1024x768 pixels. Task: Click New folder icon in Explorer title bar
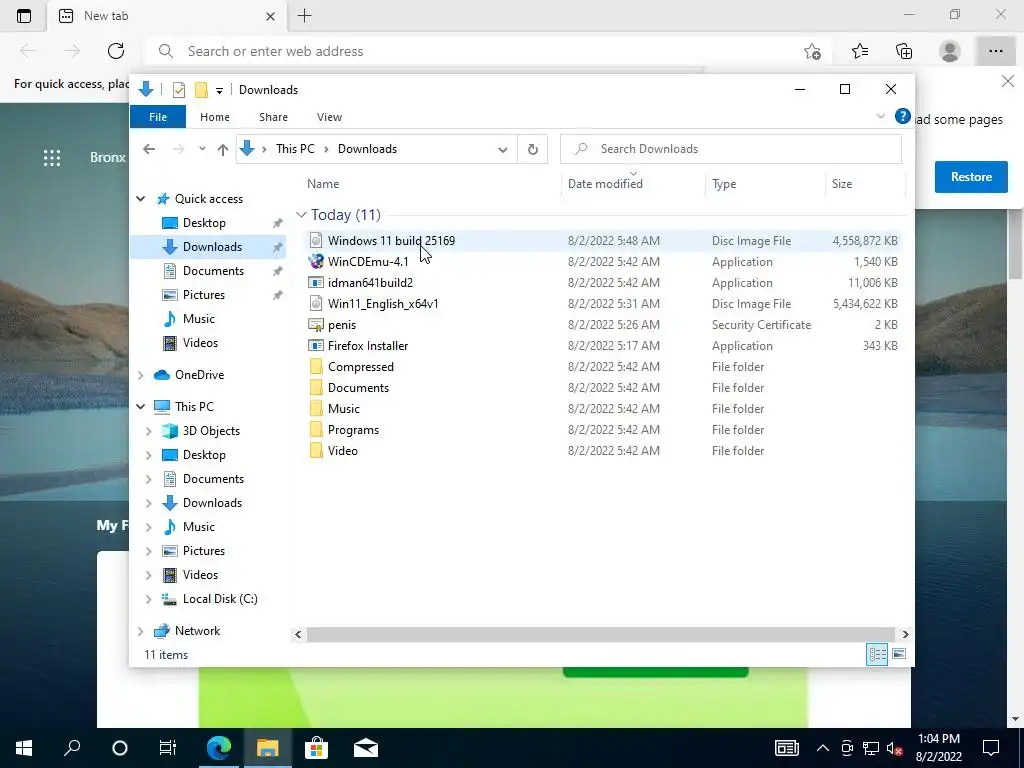201,90
